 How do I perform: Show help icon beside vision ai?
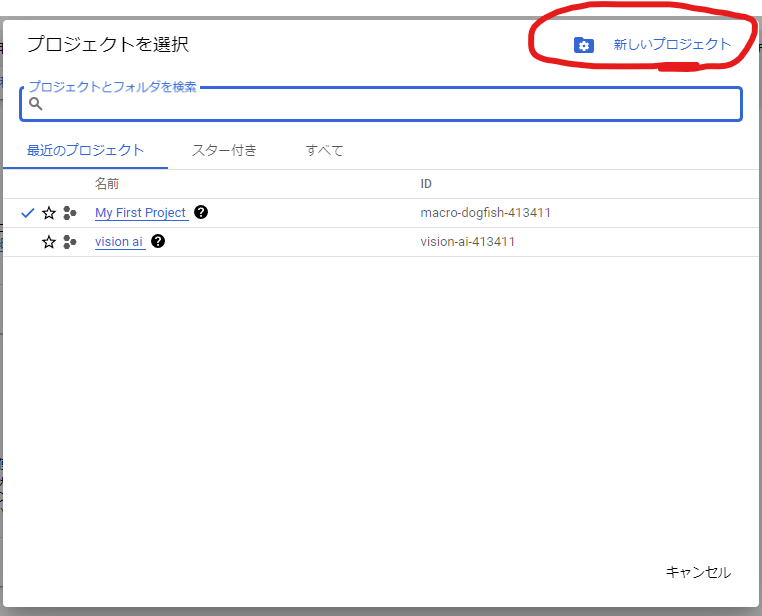click(x=158, y=241)
